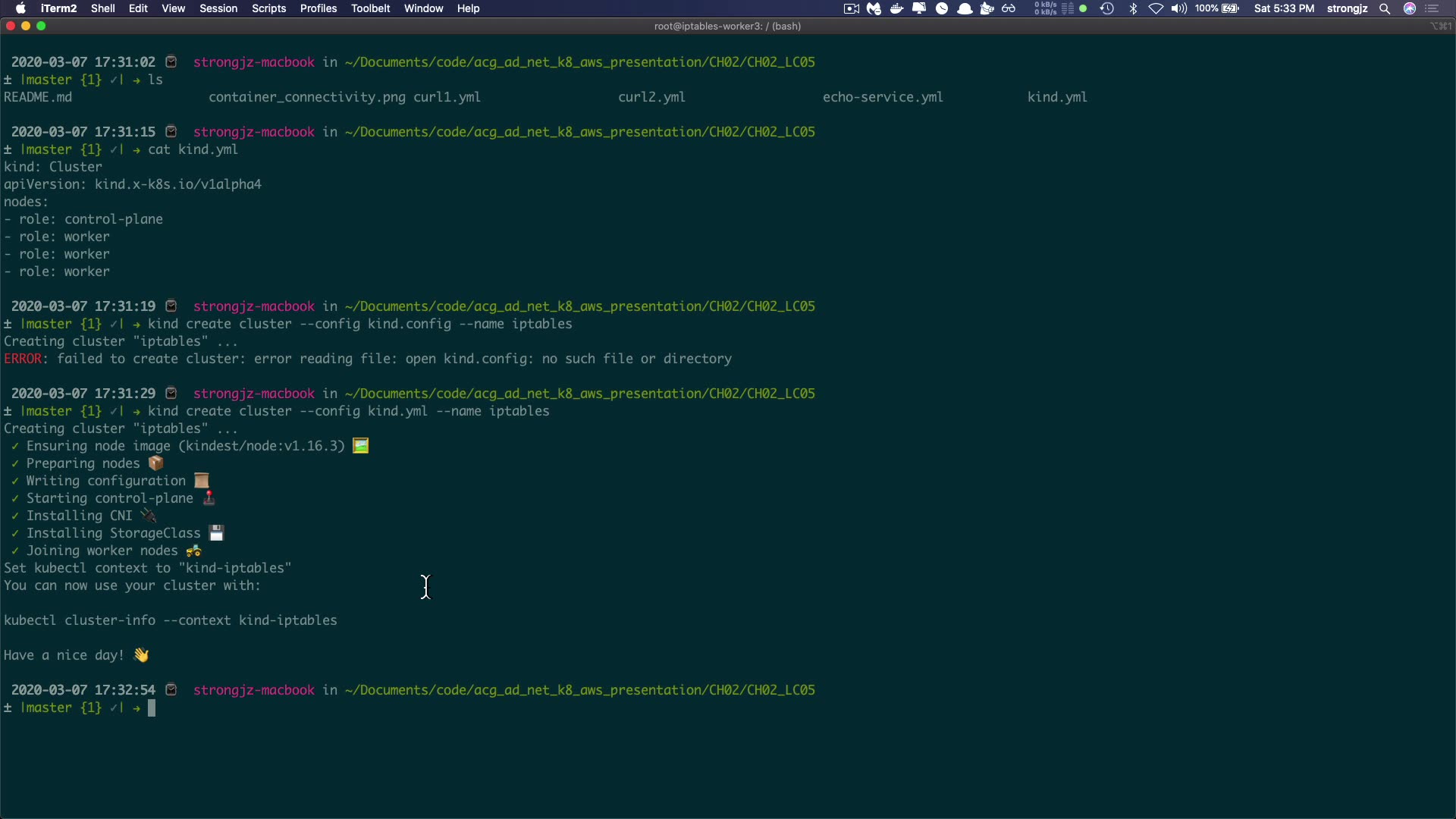Viewport: 1456px width, 819px height.
Task: Open Spotlight search magnifier
Action: point(1385,8)
